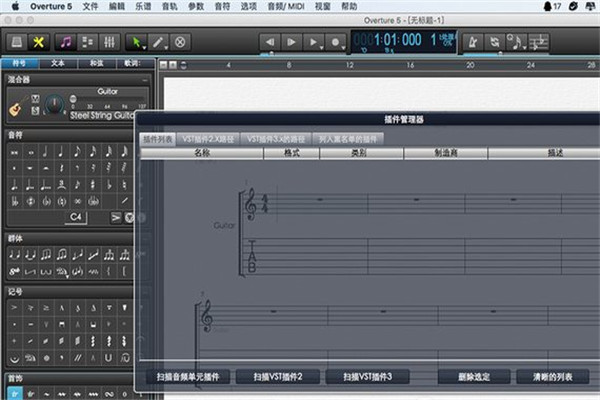Click 删除选定 button
This screenshot has width=600, height=400.
click(x=474, y=377)
